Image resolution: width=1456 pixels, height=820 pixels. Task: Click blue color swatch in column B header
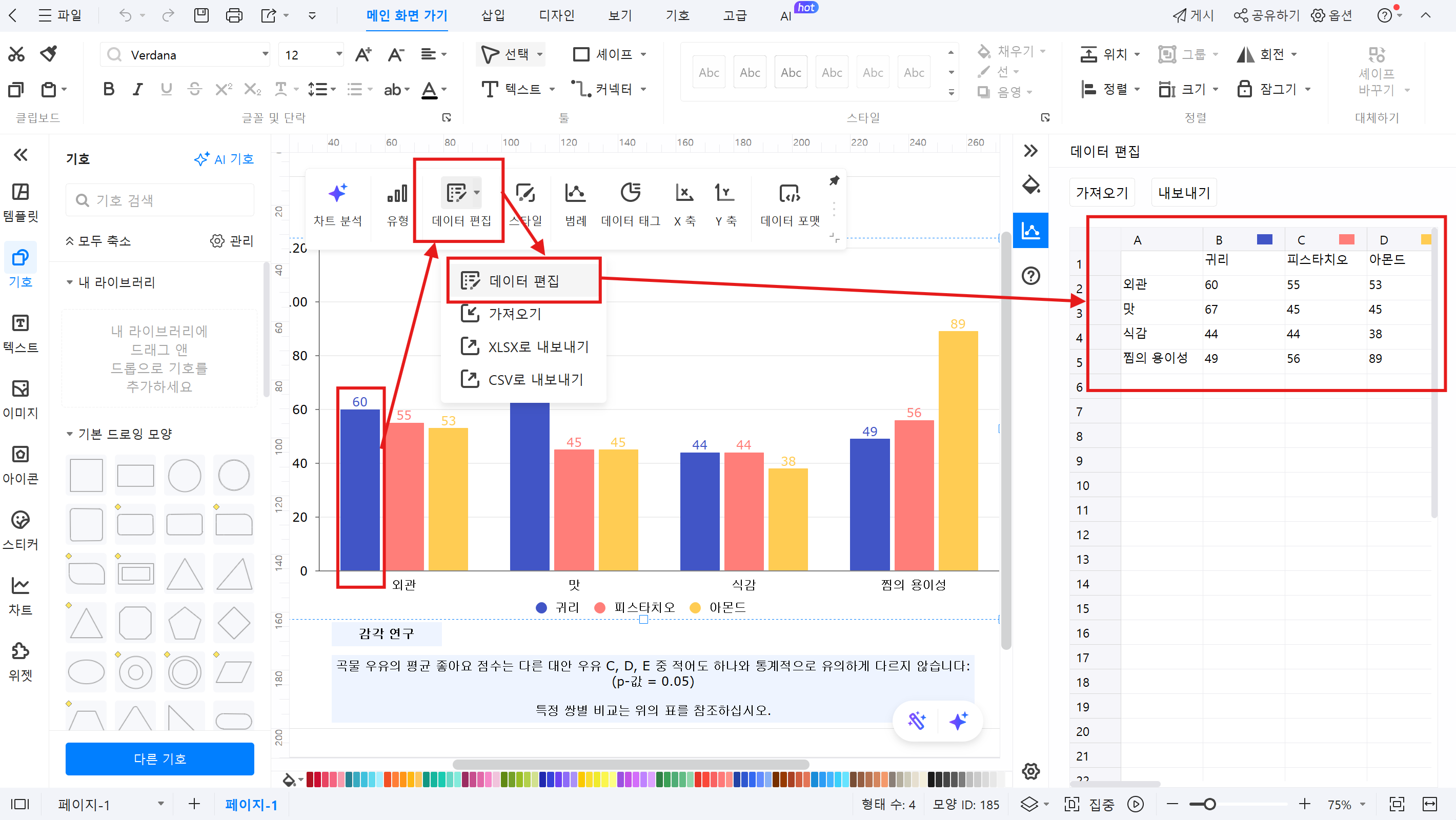[1264, 240]
